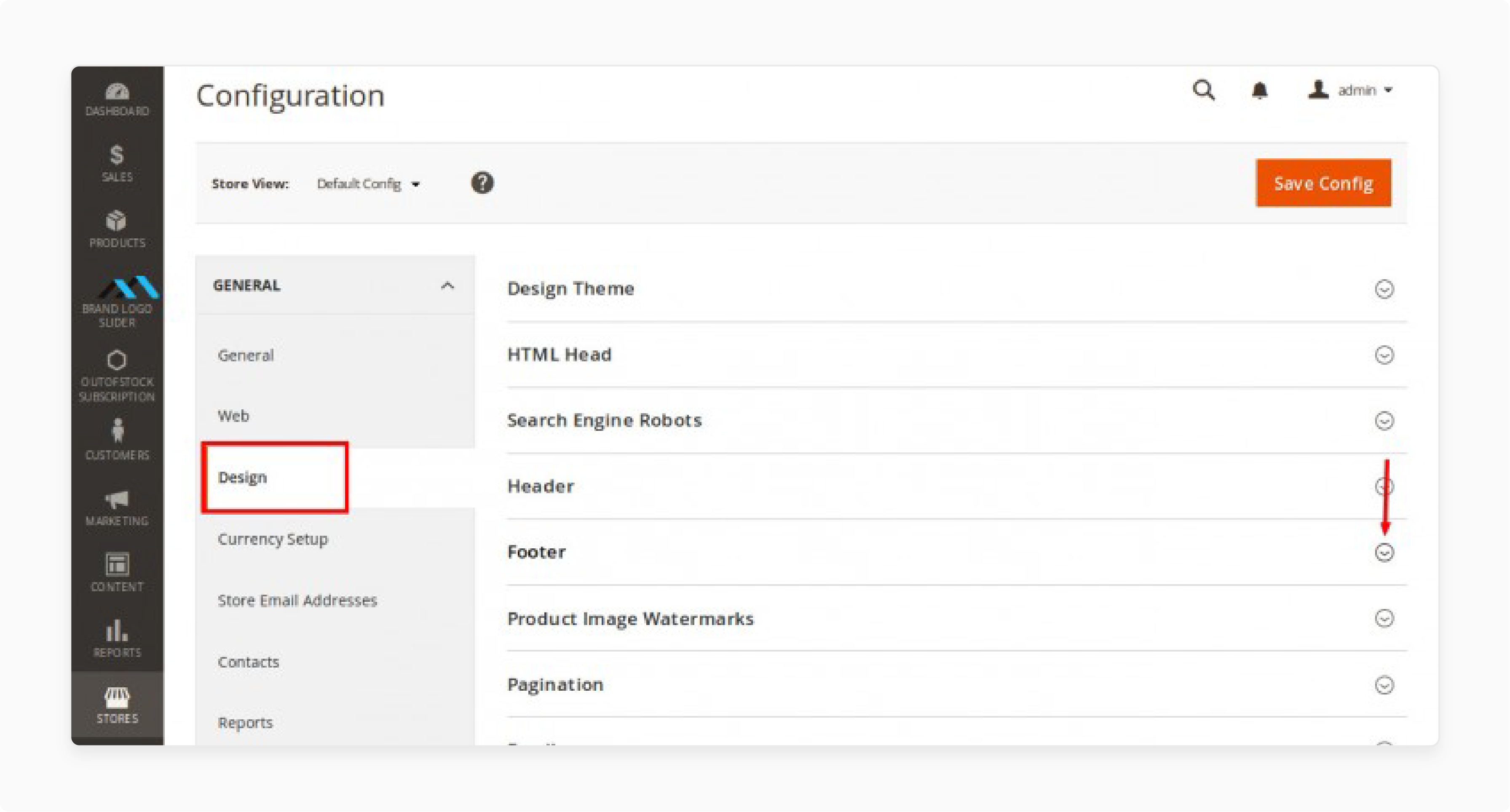This screenshot has height=812, width=1510.
Task: Select the Design config item
Action: [x=242, y=478]
